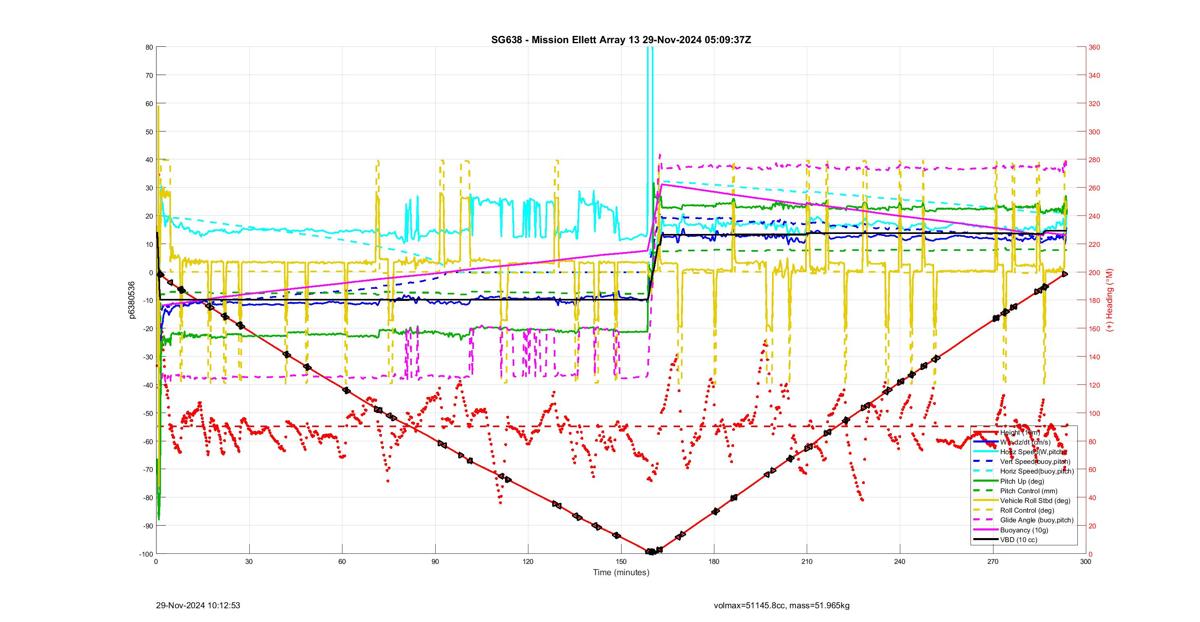Click the solid magenta Buoyancy legend line sample
Image resolution: width=1200 pixels, height=622 pixels.
[986, 530]
